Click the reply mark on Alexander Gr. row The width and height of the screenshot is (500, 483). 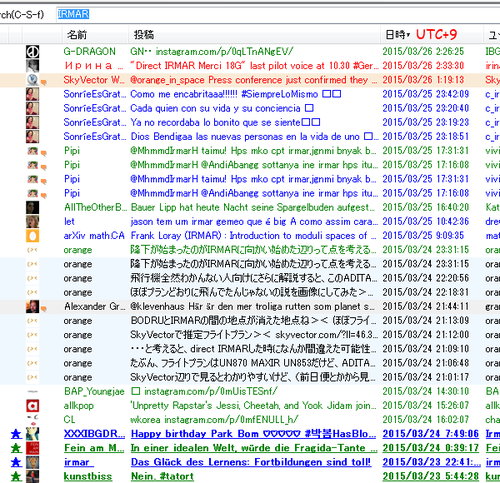point(43,309)
